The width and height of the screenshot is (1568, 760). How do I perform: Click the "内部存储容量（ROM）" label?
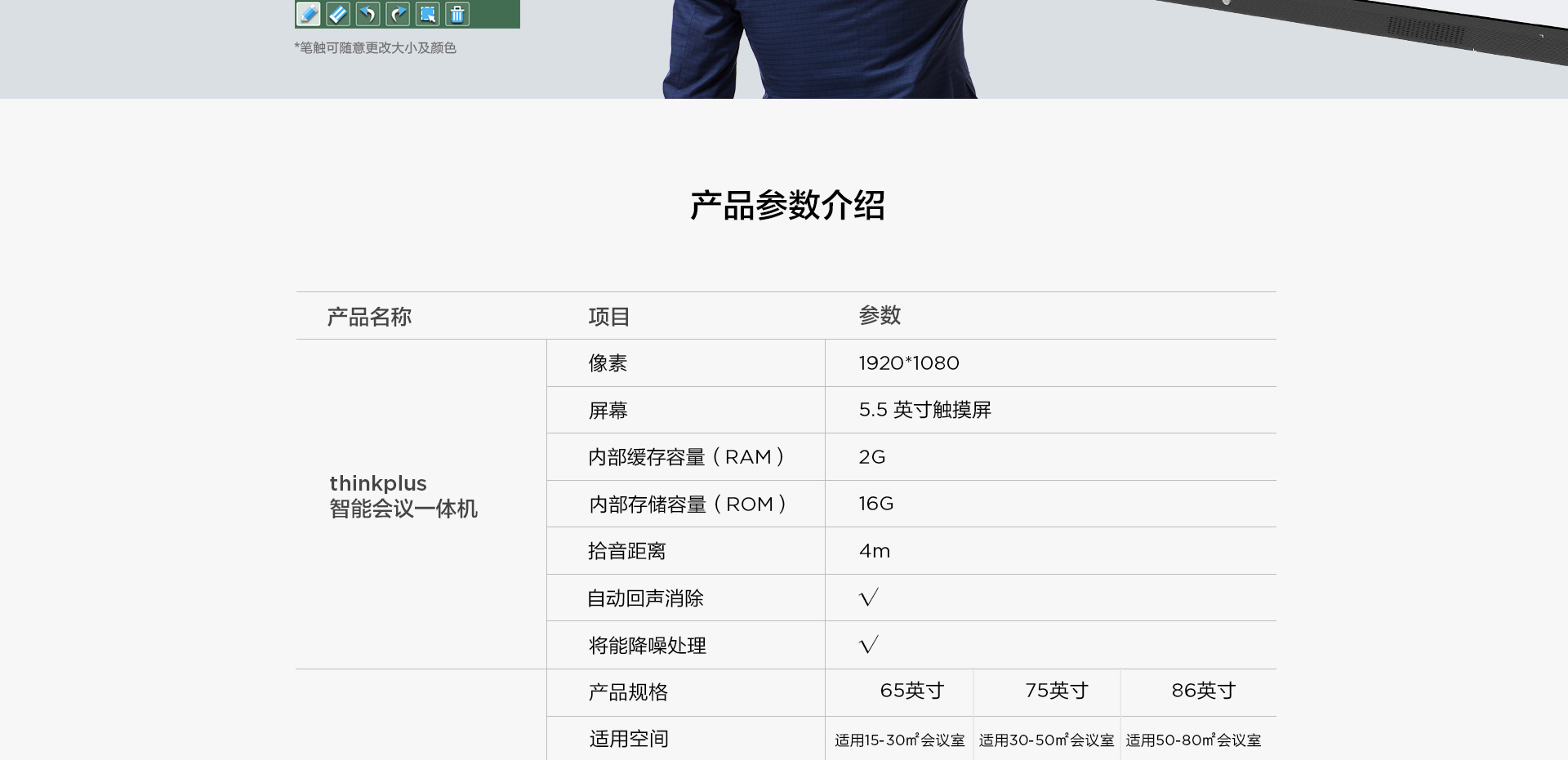pyautogui.click(x=688, y=504)
